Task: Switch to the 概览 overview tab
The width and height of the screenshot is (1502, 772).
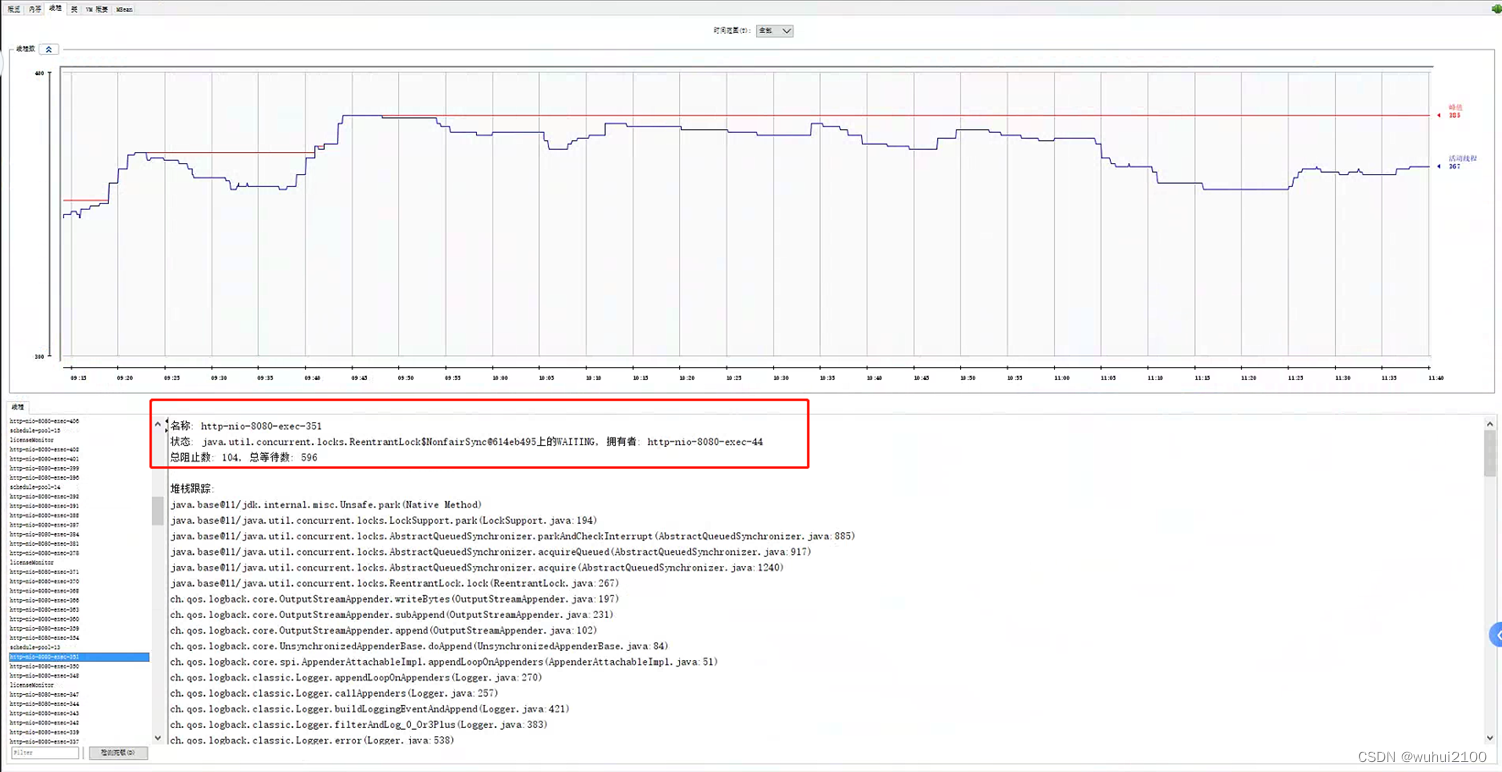Action: coord(14,9)
